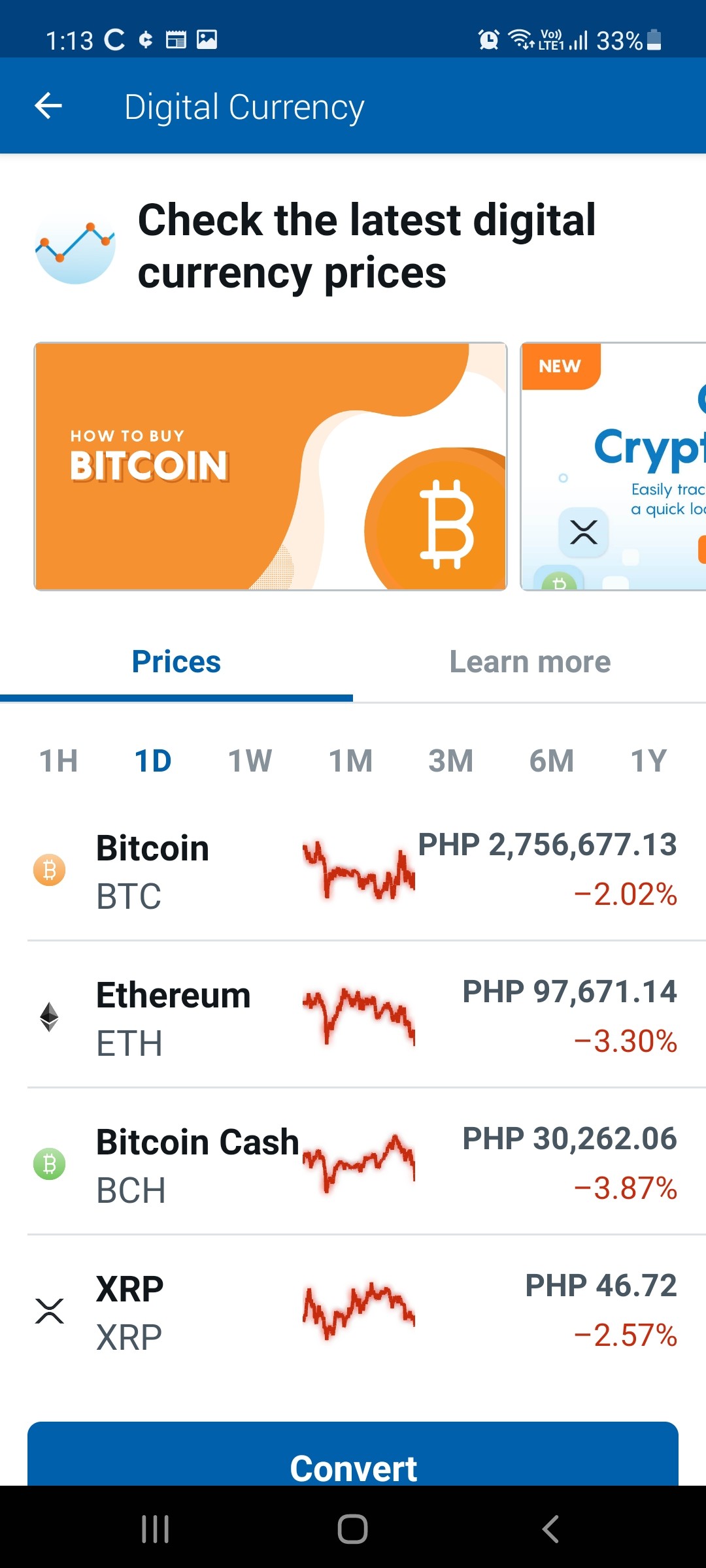
Task: Tap the Android home button
Action: pyautogui.click(x=353, y=1529)
